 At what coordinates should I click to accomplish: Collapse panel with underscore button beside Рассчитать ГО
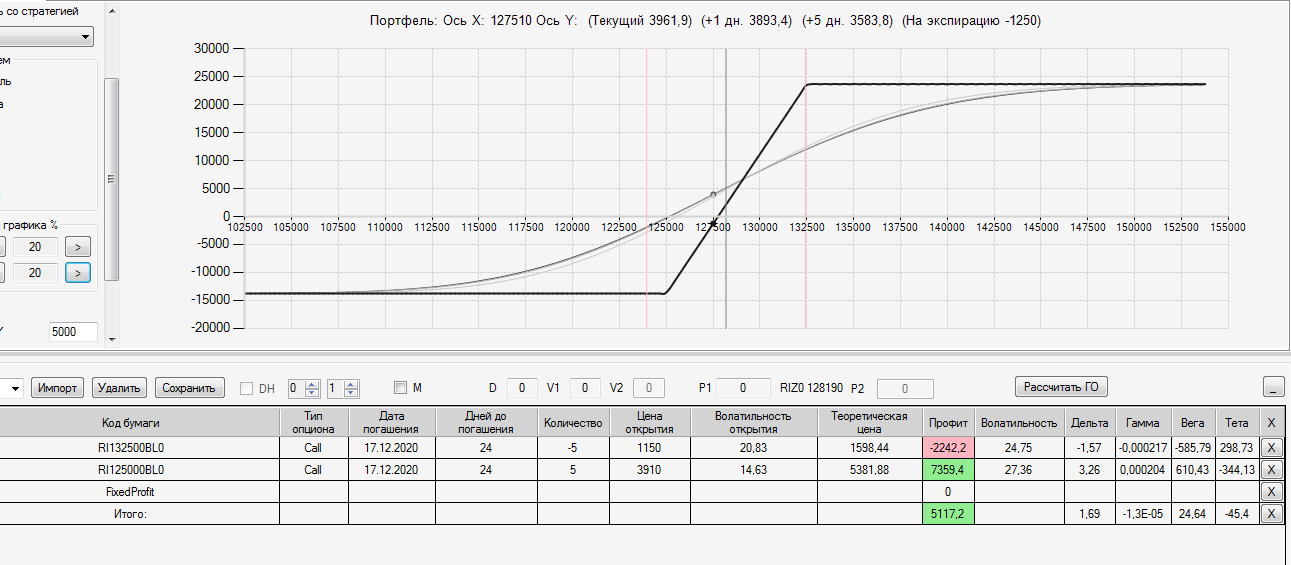(1274, 387)
